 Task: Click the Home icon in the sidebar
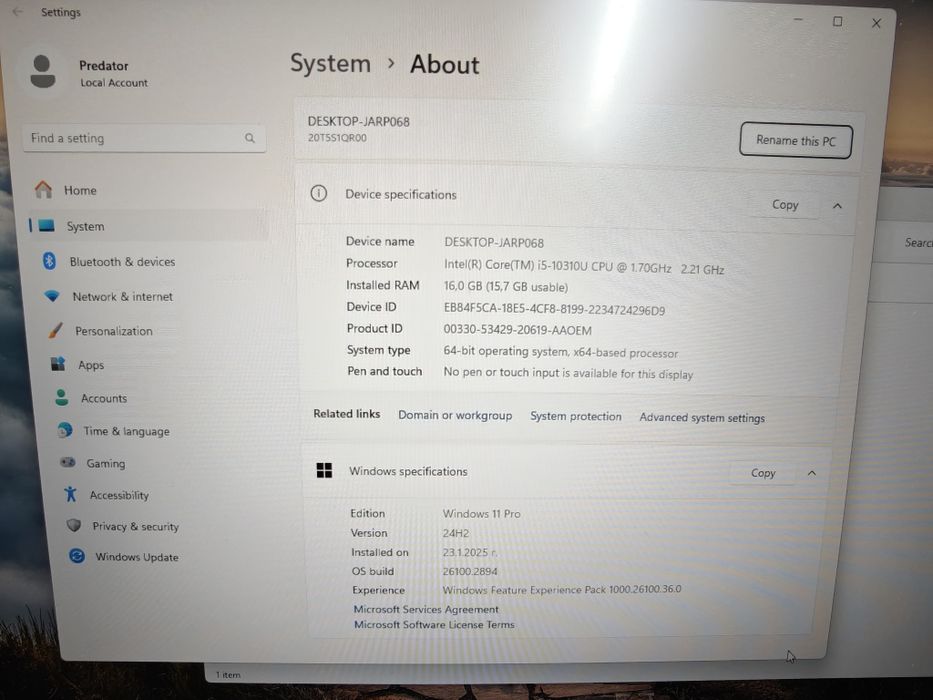(x=43, y=190)
